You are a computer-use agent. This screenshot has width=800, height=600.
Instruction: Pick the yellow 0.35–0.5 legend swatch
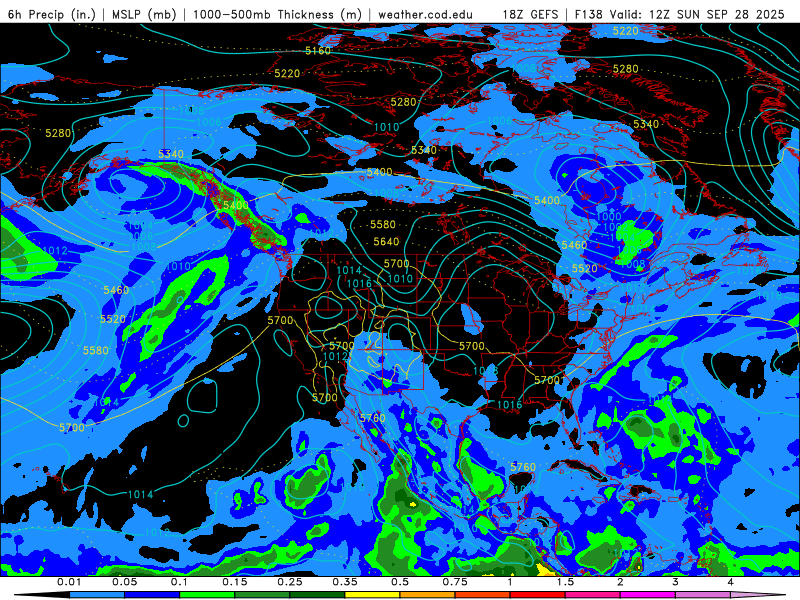(x=372, y=595)
